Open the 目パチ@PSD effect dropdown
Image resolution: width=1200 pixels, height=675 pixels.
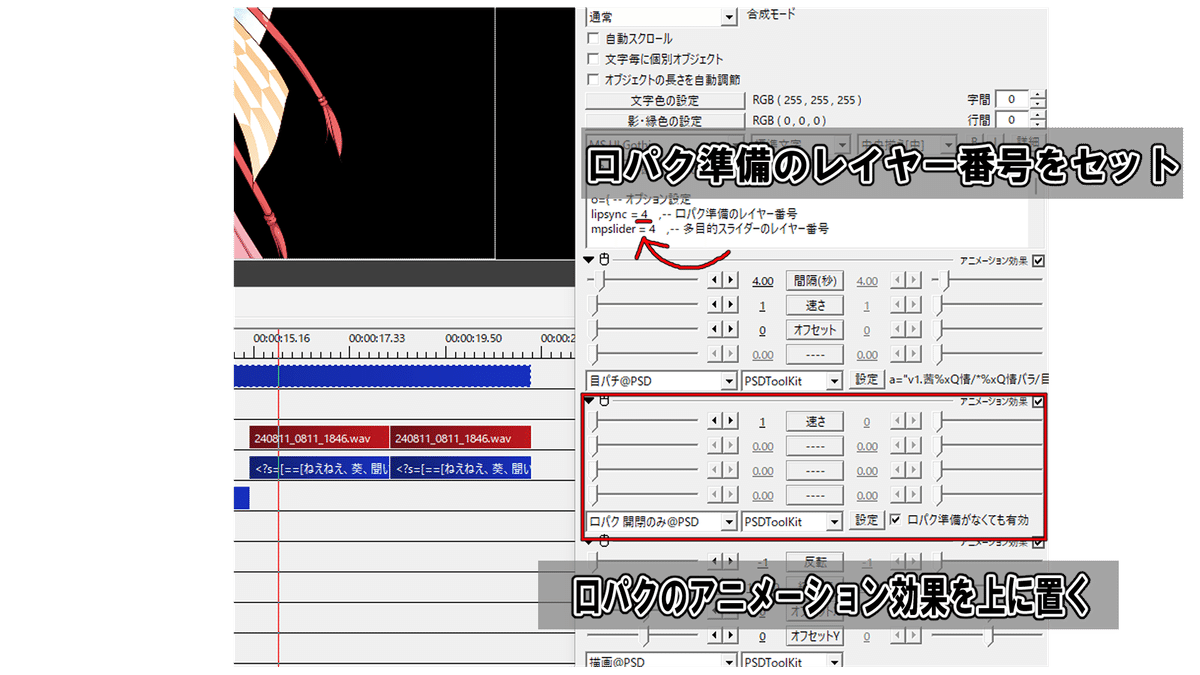[x=660, y=380]
